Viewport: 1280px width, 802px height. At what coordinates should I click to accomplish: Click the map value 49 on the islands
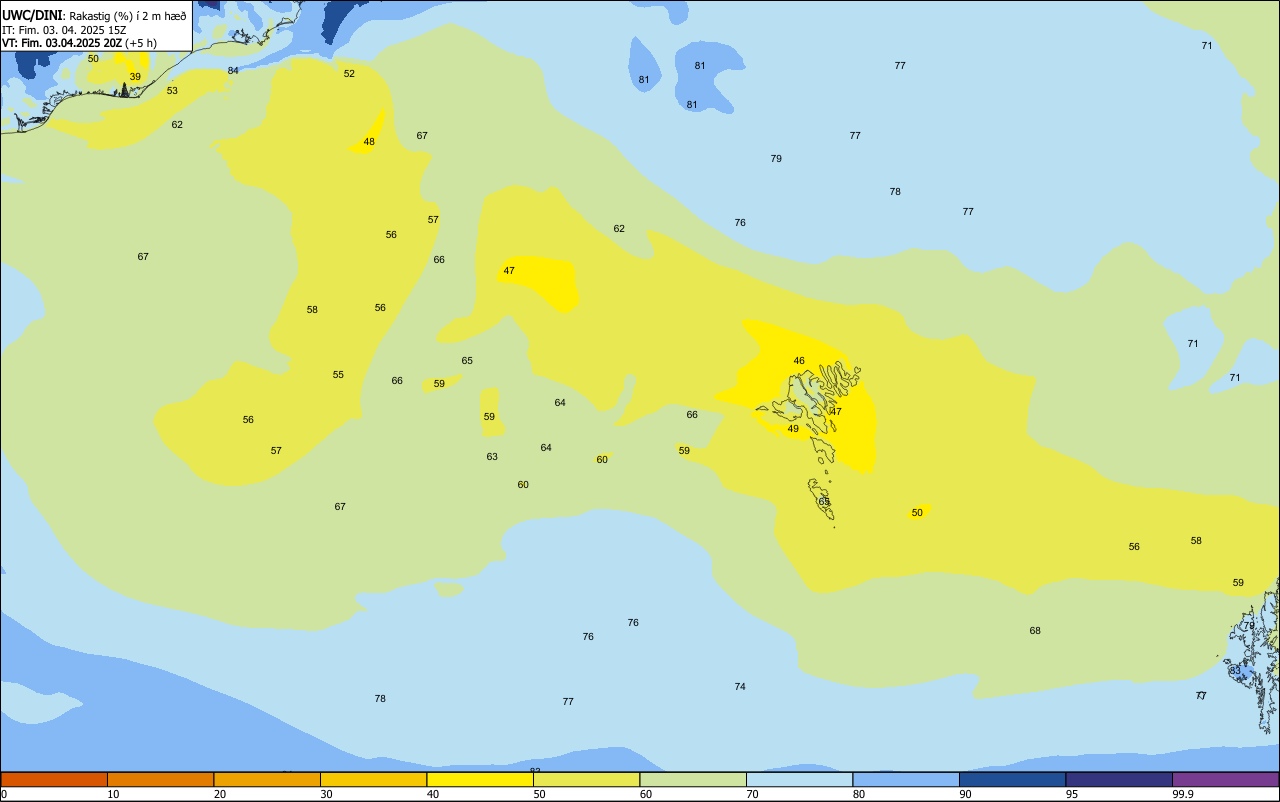point(793,429)
